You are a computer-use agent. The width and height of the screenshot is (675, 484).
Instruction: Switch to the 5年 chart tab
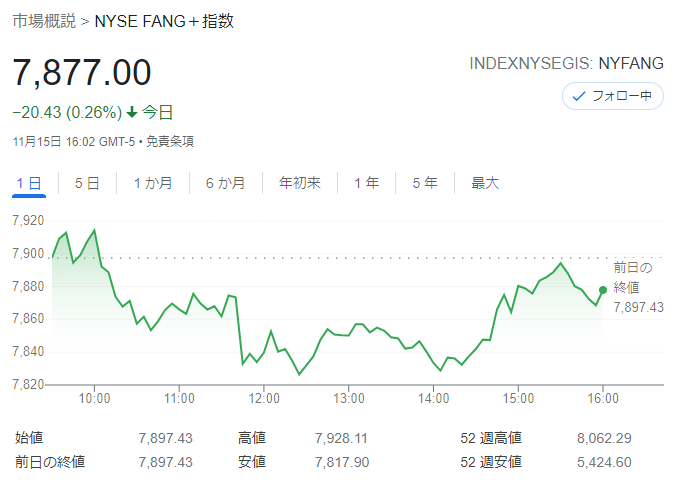425,183
